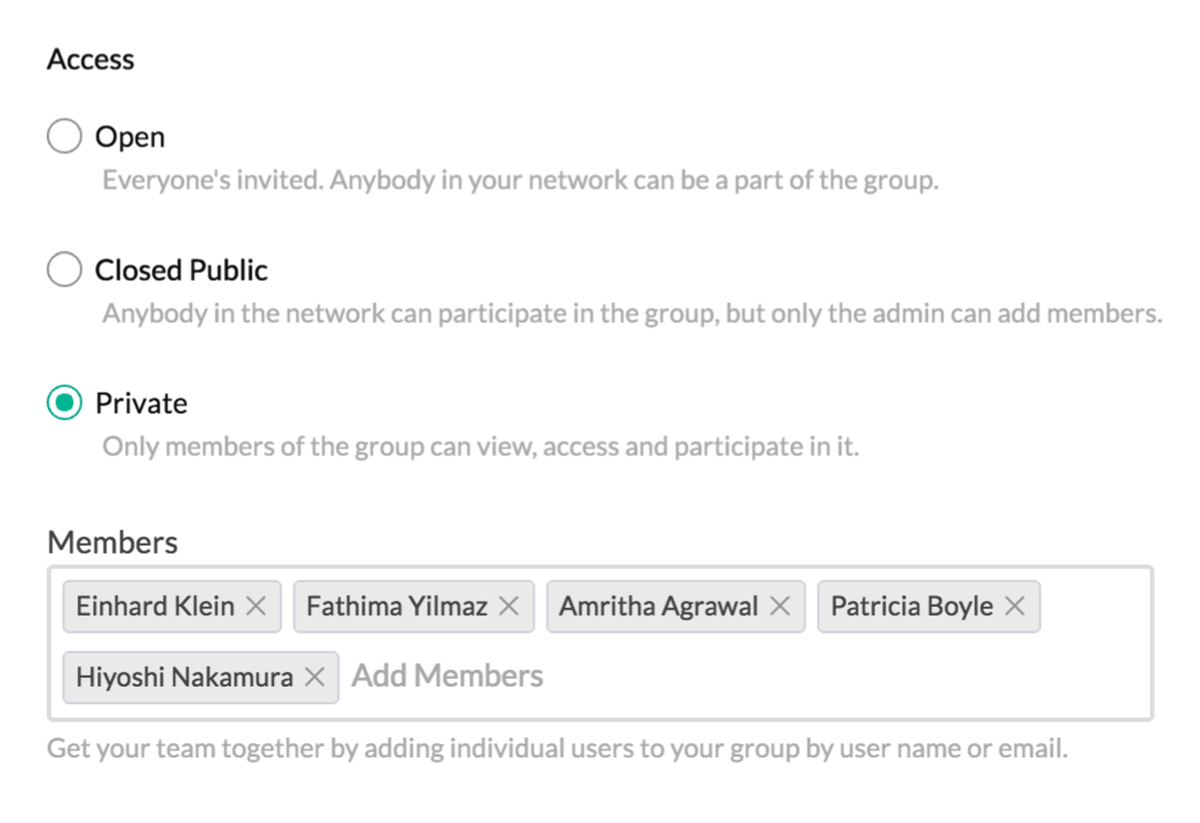This screenshot has height=823, width=1200.
Task: Choose the Closed Public radio button
Action: (x=64, y=270)
